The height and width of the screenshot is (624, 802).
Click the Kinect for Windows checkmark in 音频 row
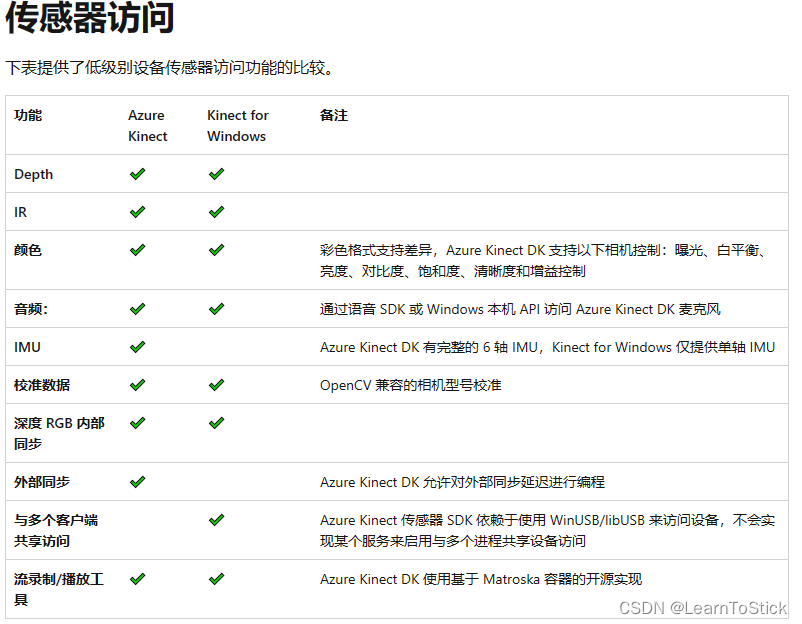(x=216, y=309)
